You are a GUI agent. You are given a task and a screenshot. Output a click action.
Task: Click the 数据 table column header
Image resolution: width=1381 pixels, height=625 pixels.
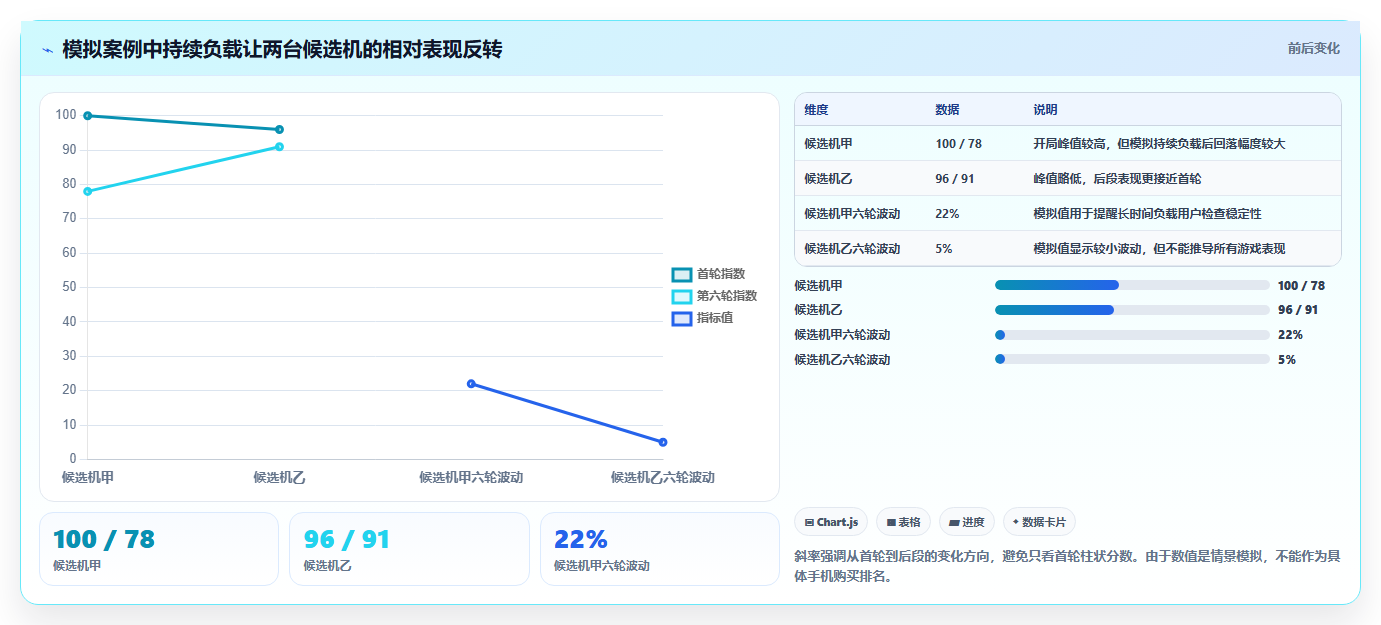pyautogui.click(x=947, y=110)
